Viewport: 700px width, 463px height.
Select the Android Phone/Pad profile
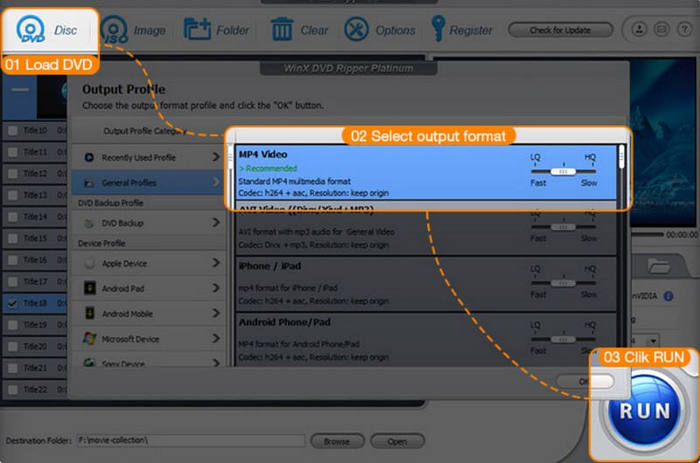click(x=425, y=340)
